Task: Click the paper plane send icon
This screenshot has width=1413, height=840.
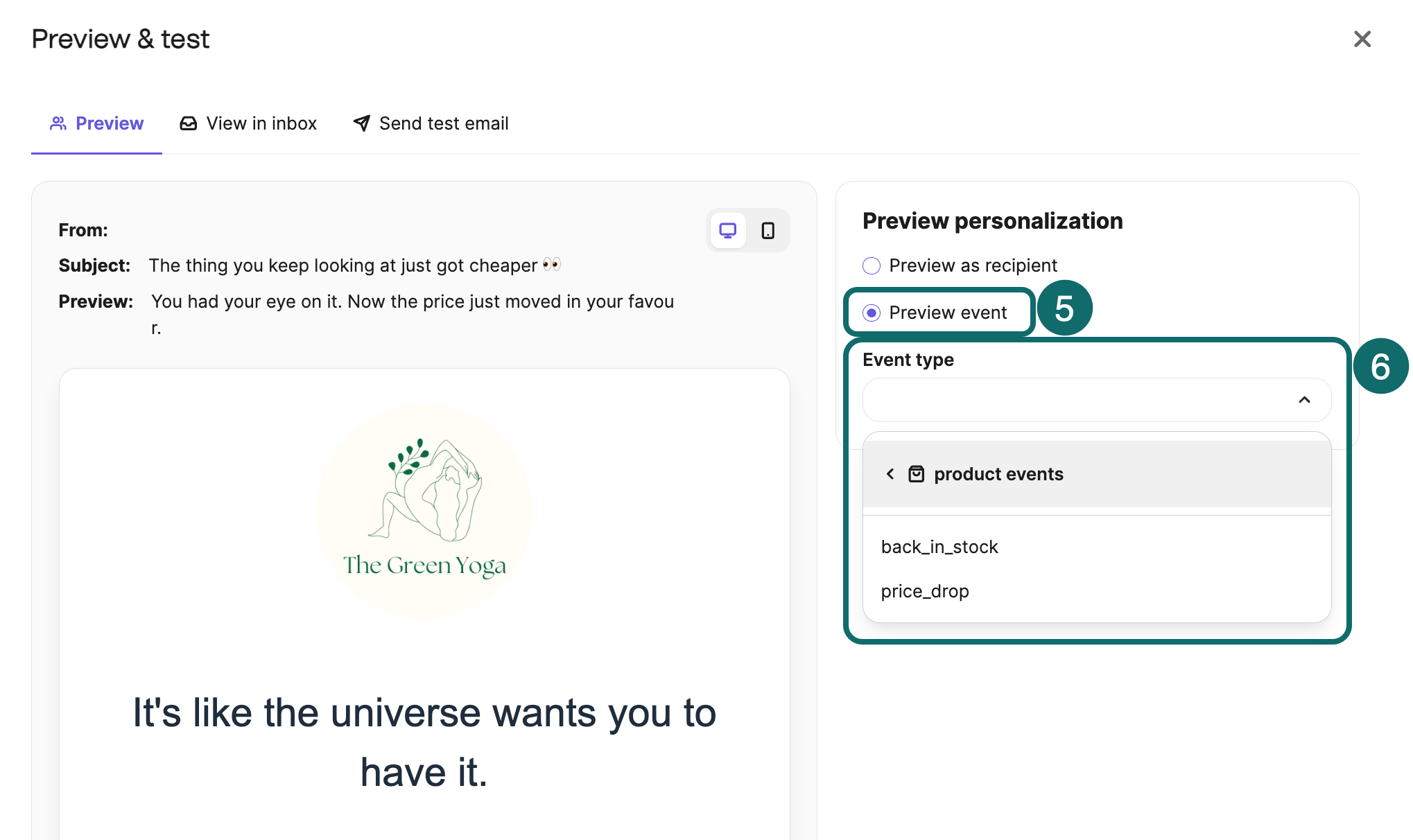Action: pos(361,123)
